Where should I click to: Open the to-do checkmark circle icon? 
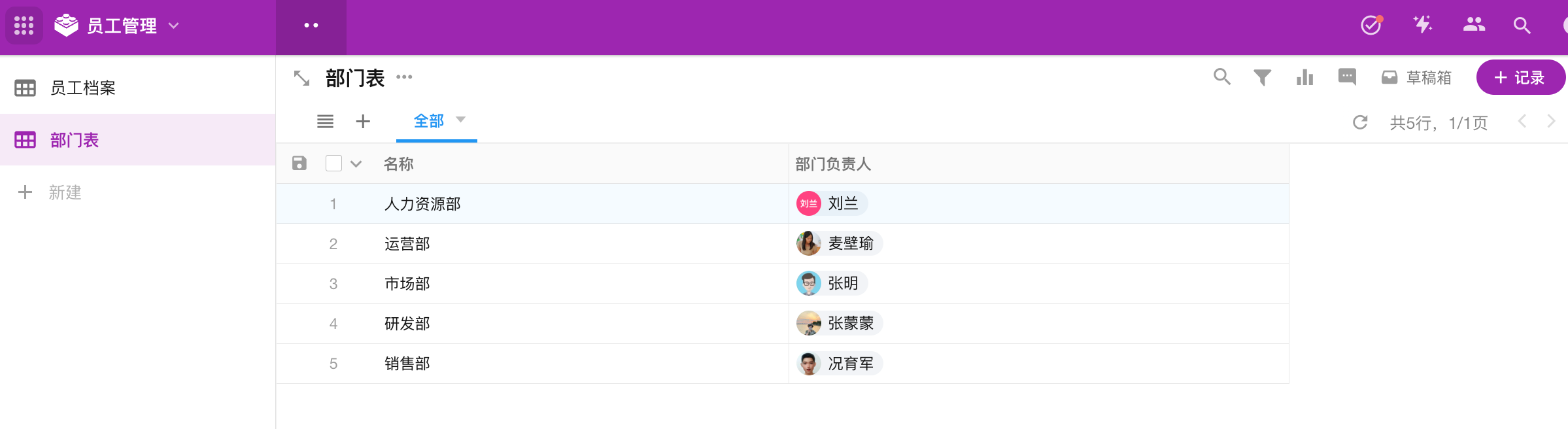click(1371, 25)
